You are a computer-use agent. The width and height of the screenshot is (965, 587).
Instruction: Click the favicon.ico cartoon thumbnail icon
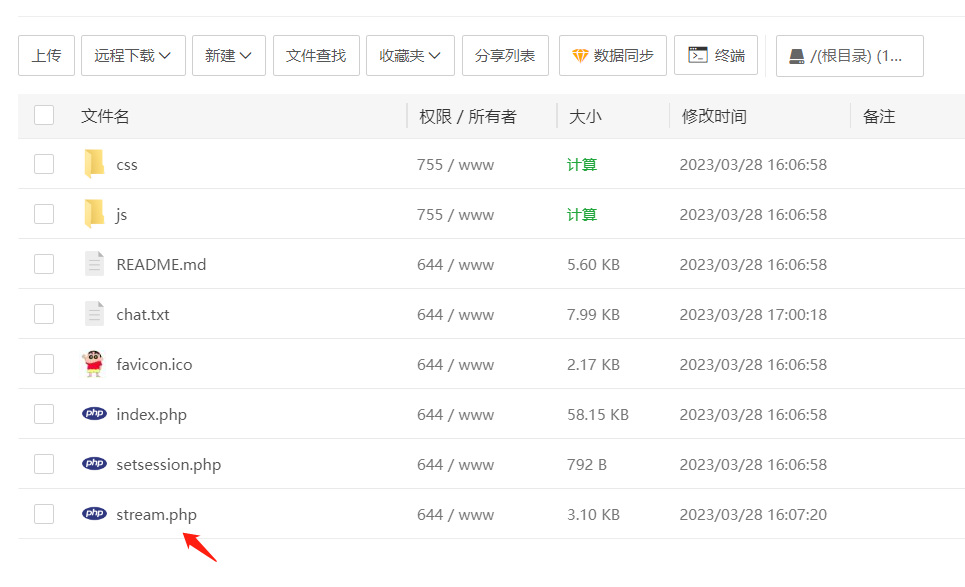(93, 364)
